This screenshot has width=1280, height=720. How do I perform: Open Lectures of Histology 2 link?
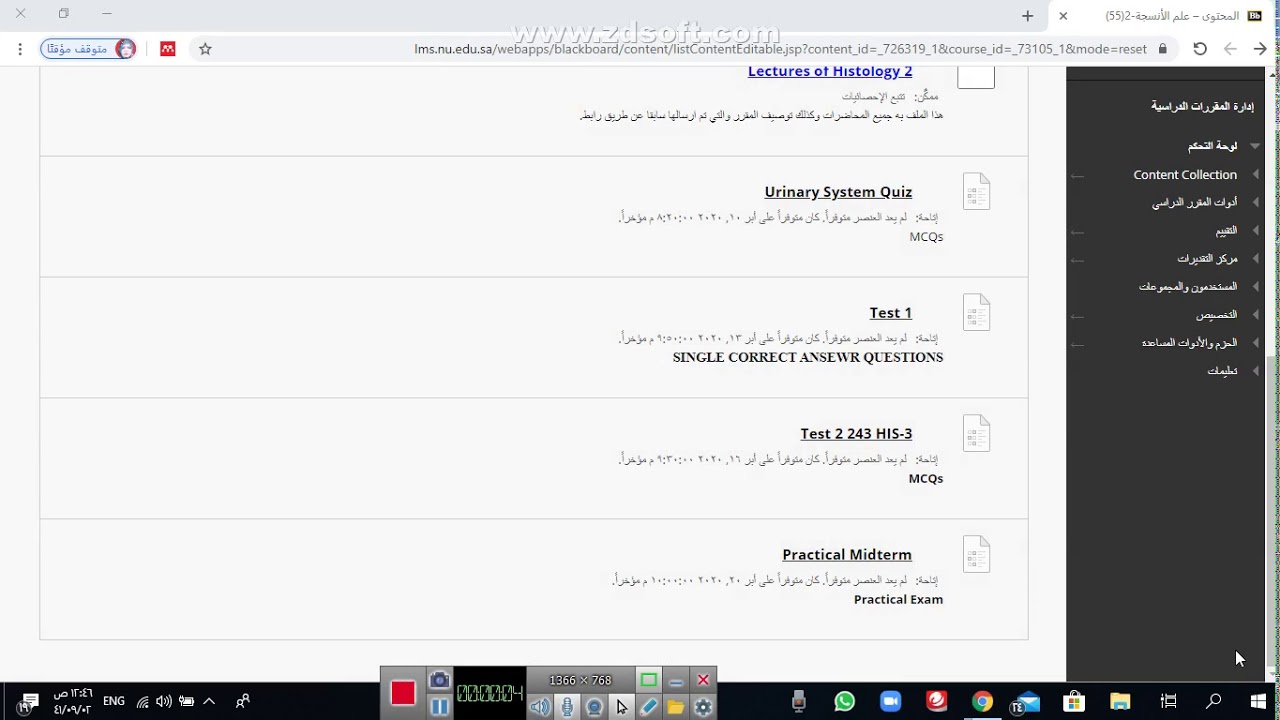pos(830,72)
